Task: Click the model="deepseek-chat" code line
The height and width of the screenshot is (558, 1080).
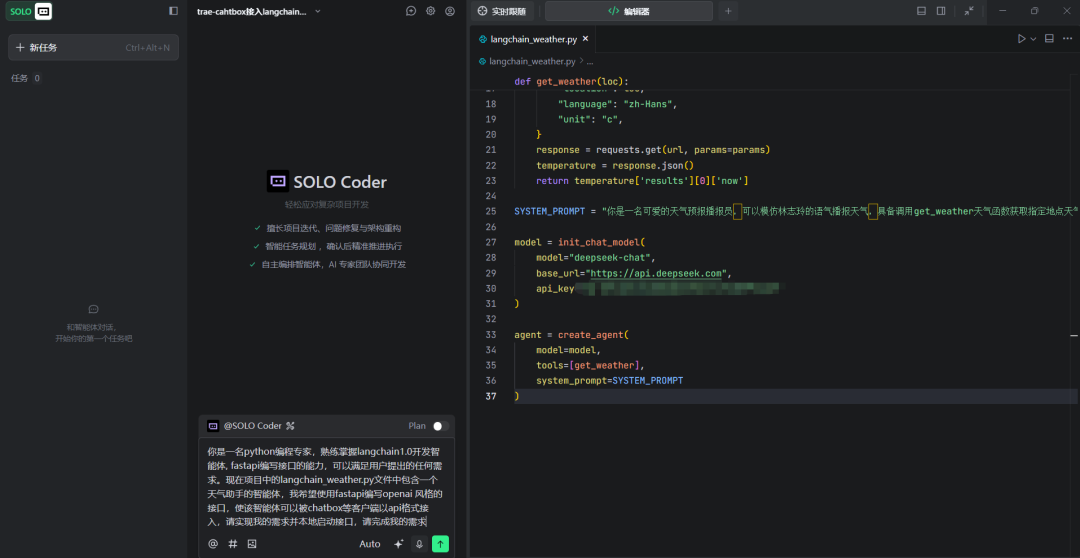Action: point(596,258)
